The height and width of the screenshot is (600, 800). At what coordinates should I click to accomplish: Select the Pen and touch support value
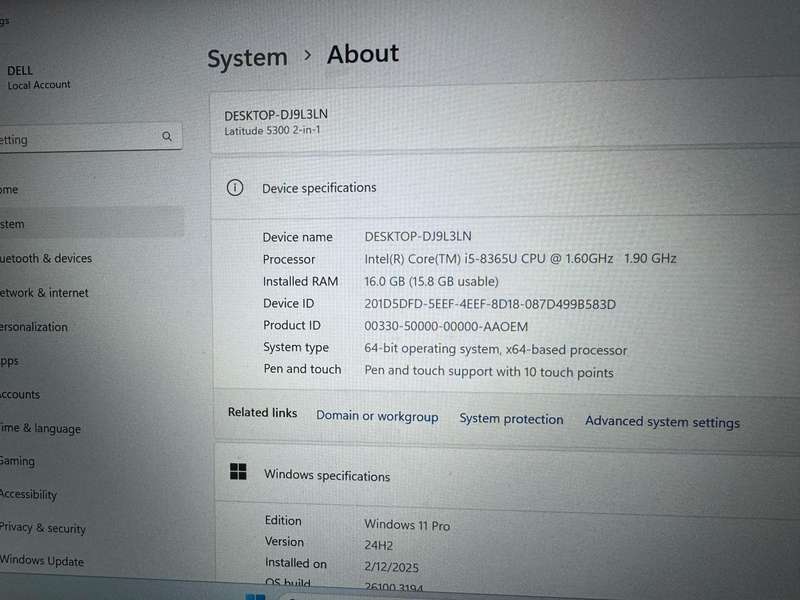(489, 371)
